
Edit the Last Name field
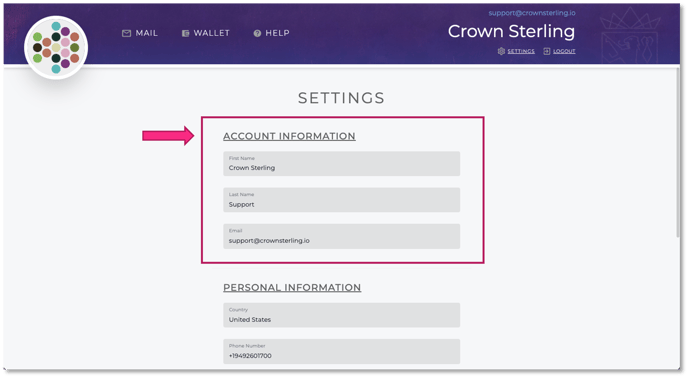[x=341, y=200]
